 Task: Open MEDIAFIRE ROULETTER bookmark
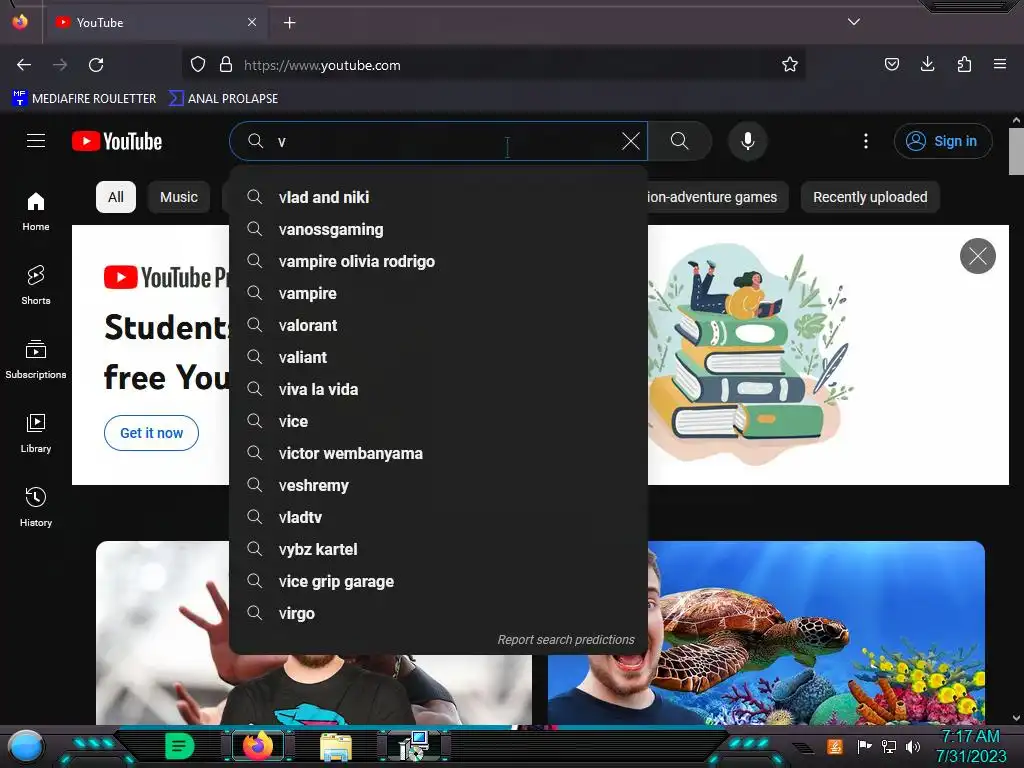tap(84, 99)
